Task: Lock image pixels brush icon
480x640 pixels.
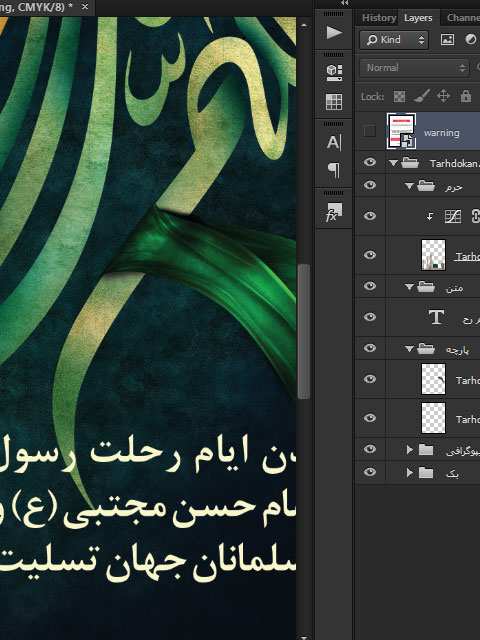Action: [x=422, y=96]
